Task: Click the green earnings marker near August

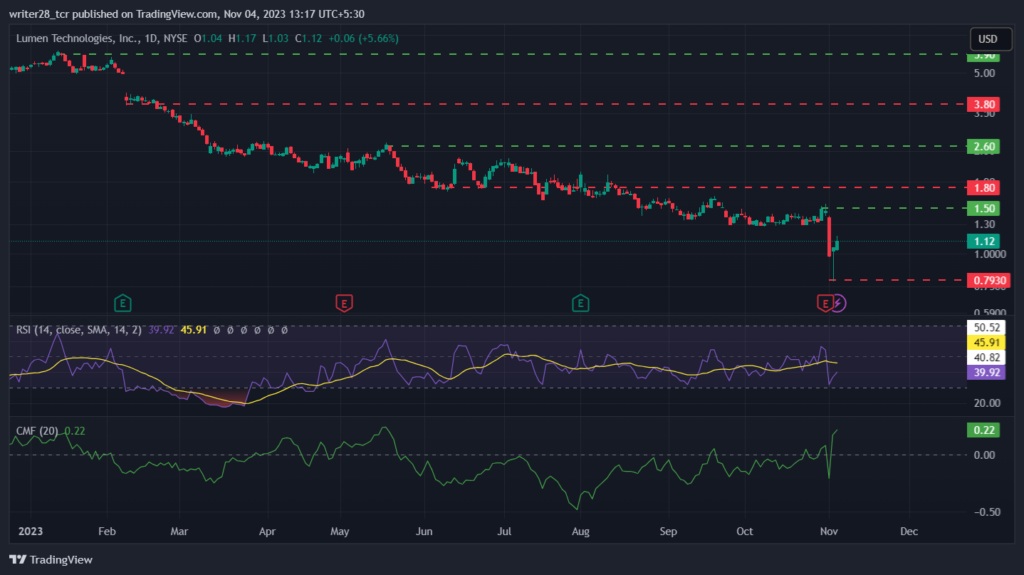Action: pos(581,303)
